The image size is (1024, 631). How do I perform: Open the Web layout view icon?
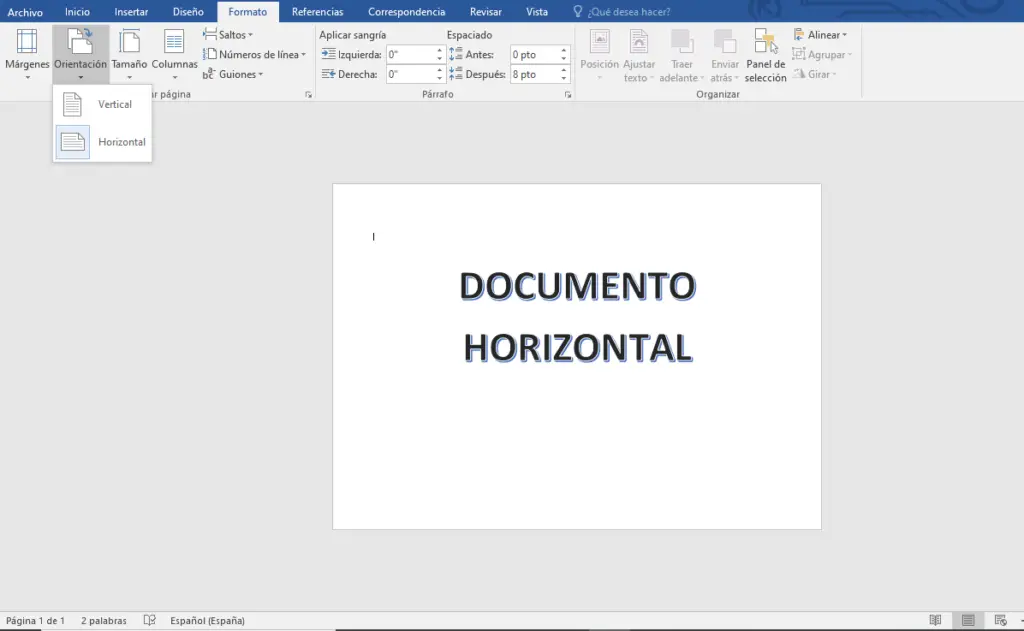click(1000, 620)
